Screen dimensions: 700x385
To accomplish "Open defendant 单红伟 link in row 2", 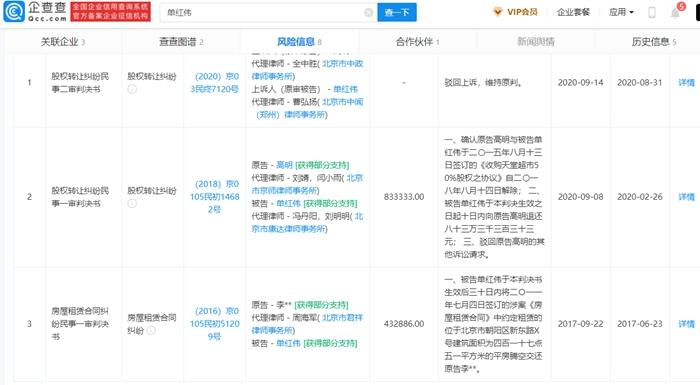I will coord(288,204).
